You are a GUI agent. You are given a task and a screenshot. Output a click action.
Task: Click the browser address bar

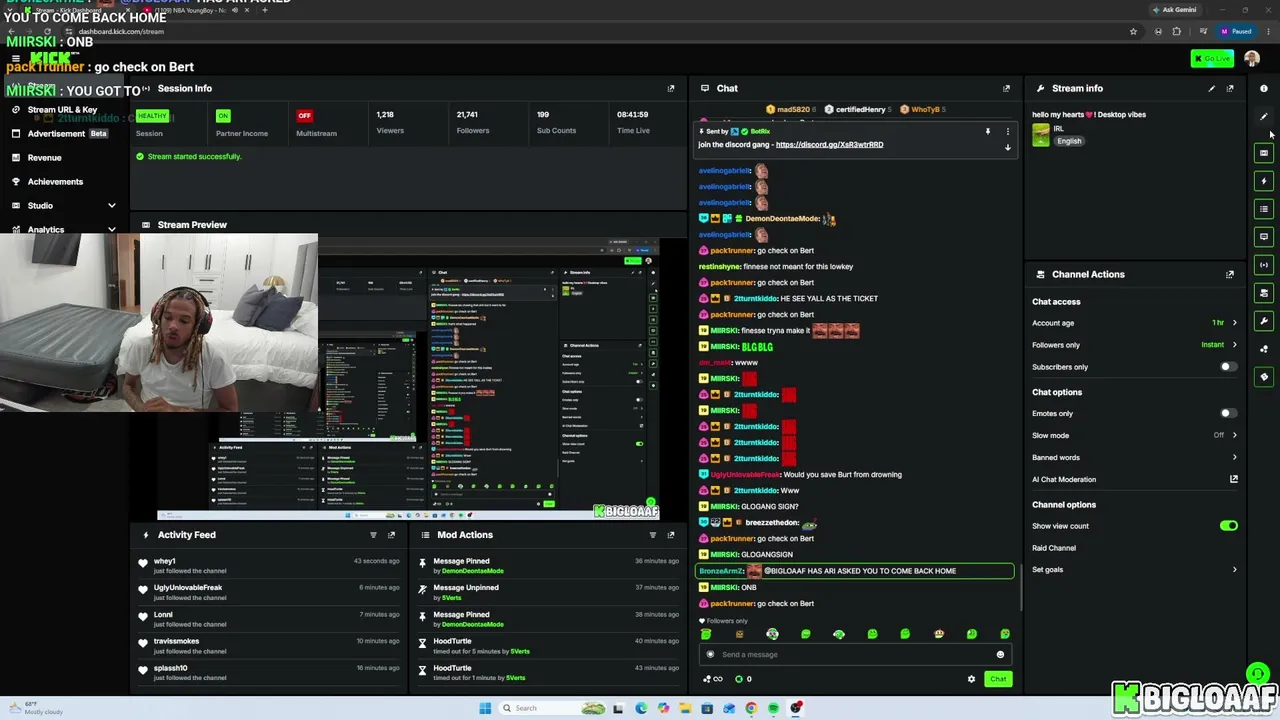600,31
